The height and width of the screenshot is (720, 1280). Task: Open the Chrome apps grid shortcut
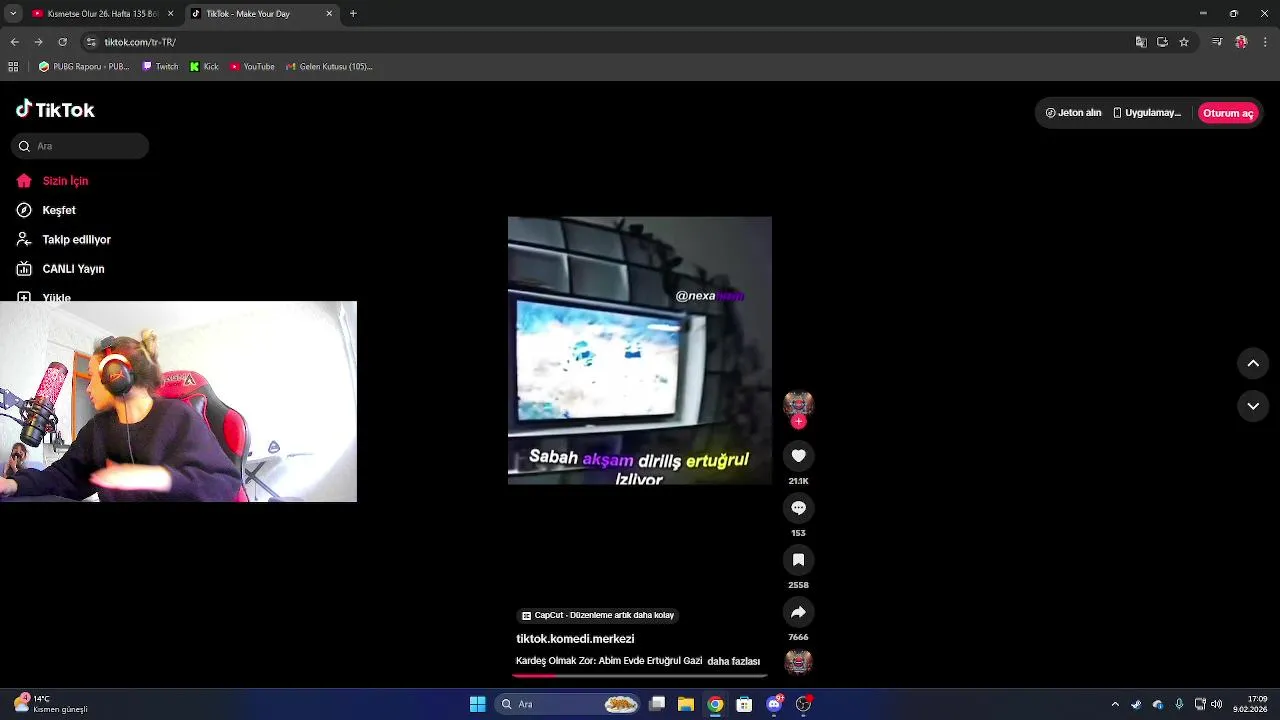(13, 67)
